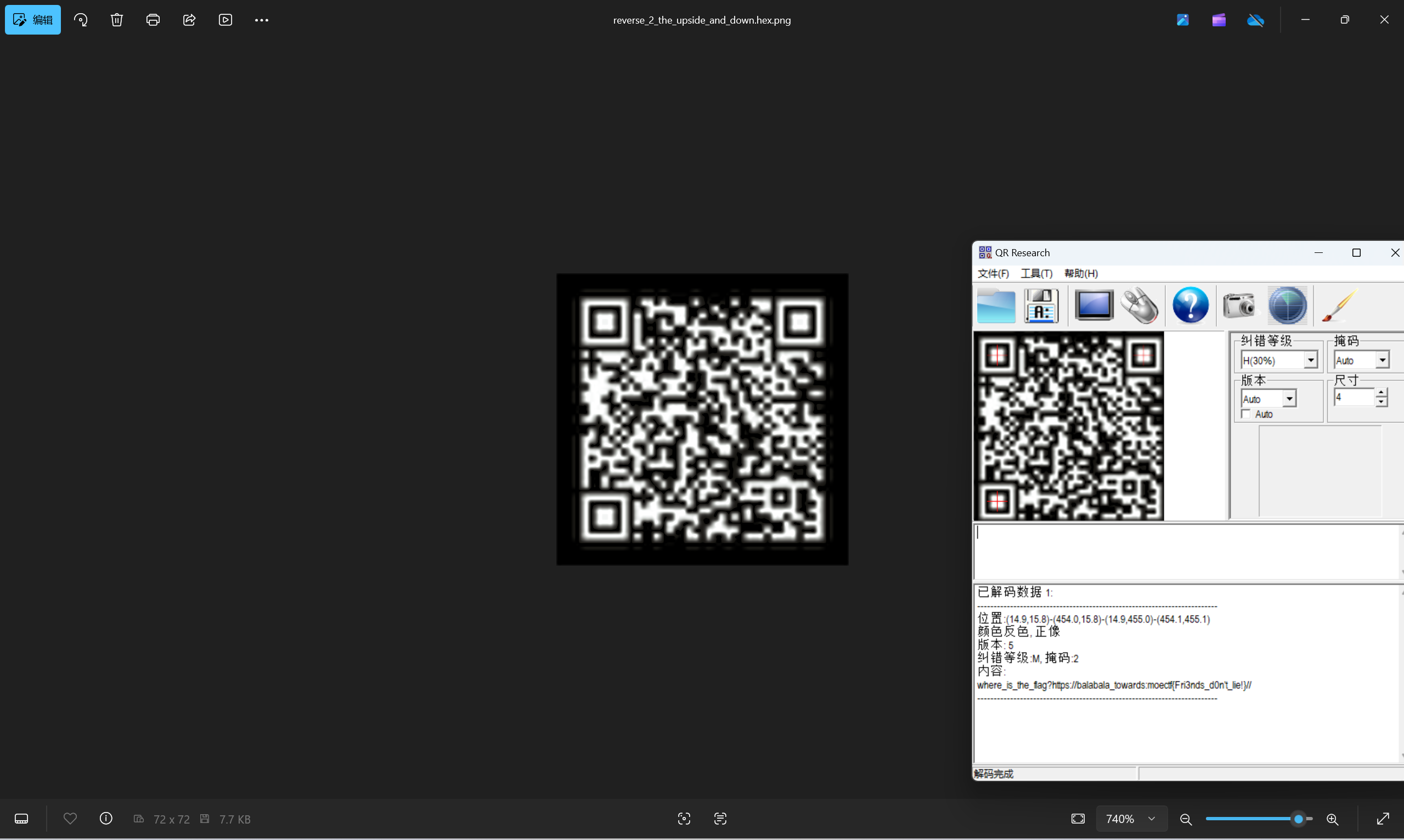Click the 7.7 KB file size label
This screenshot has width=1404, height=840.
pyautogui.click(x=234, y=819)
